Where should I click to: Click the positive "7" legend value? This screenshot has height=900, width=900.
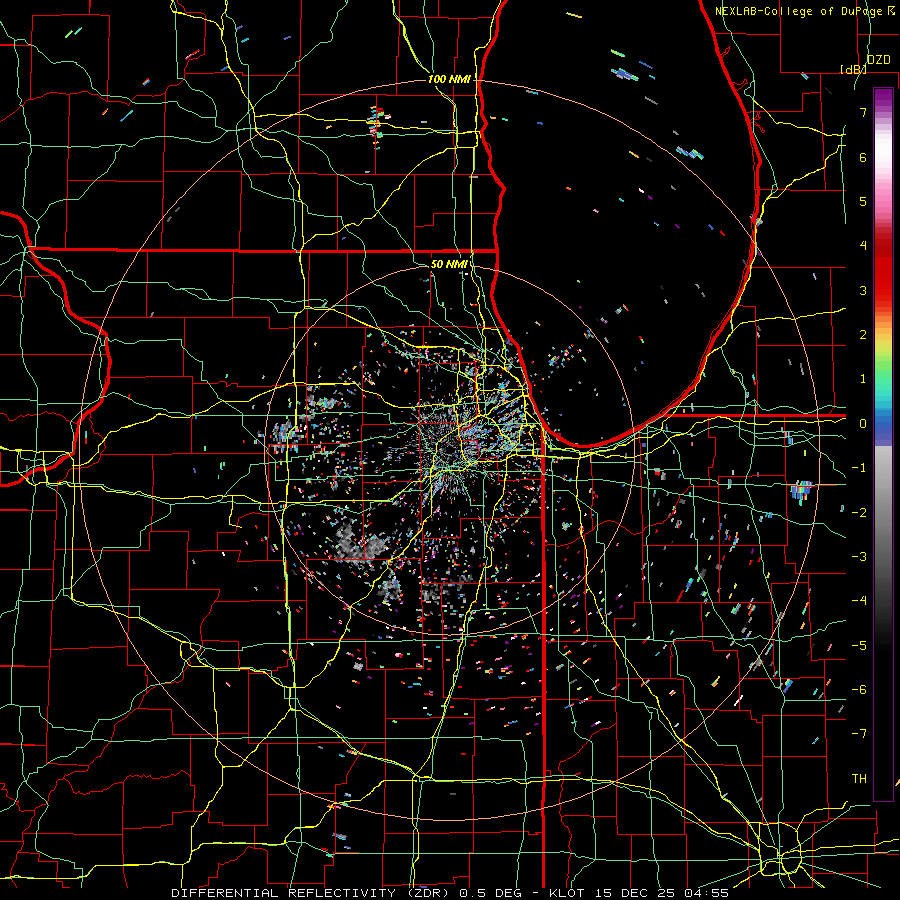[863, 112]
